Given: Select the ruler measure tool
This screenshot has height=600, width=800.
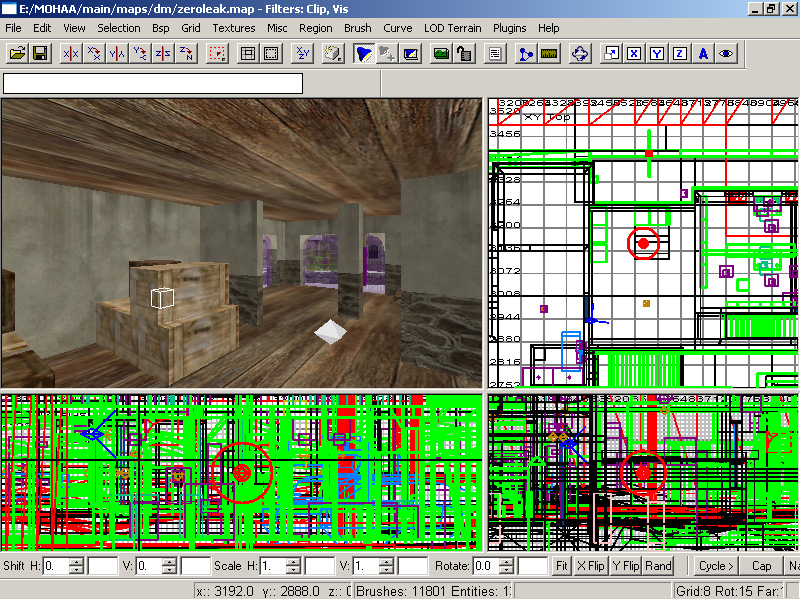Looking at the screenshot, I should 549,53.
